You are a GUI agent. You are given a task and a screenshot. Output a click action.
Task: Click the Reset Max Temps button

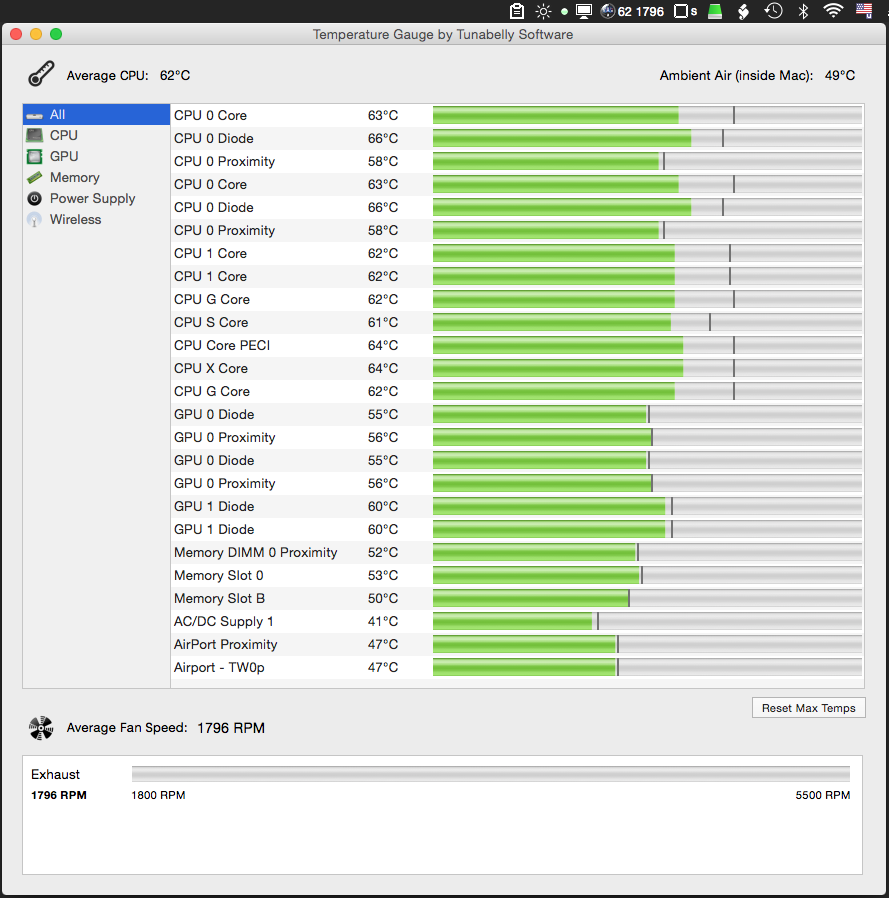[808, 708]
